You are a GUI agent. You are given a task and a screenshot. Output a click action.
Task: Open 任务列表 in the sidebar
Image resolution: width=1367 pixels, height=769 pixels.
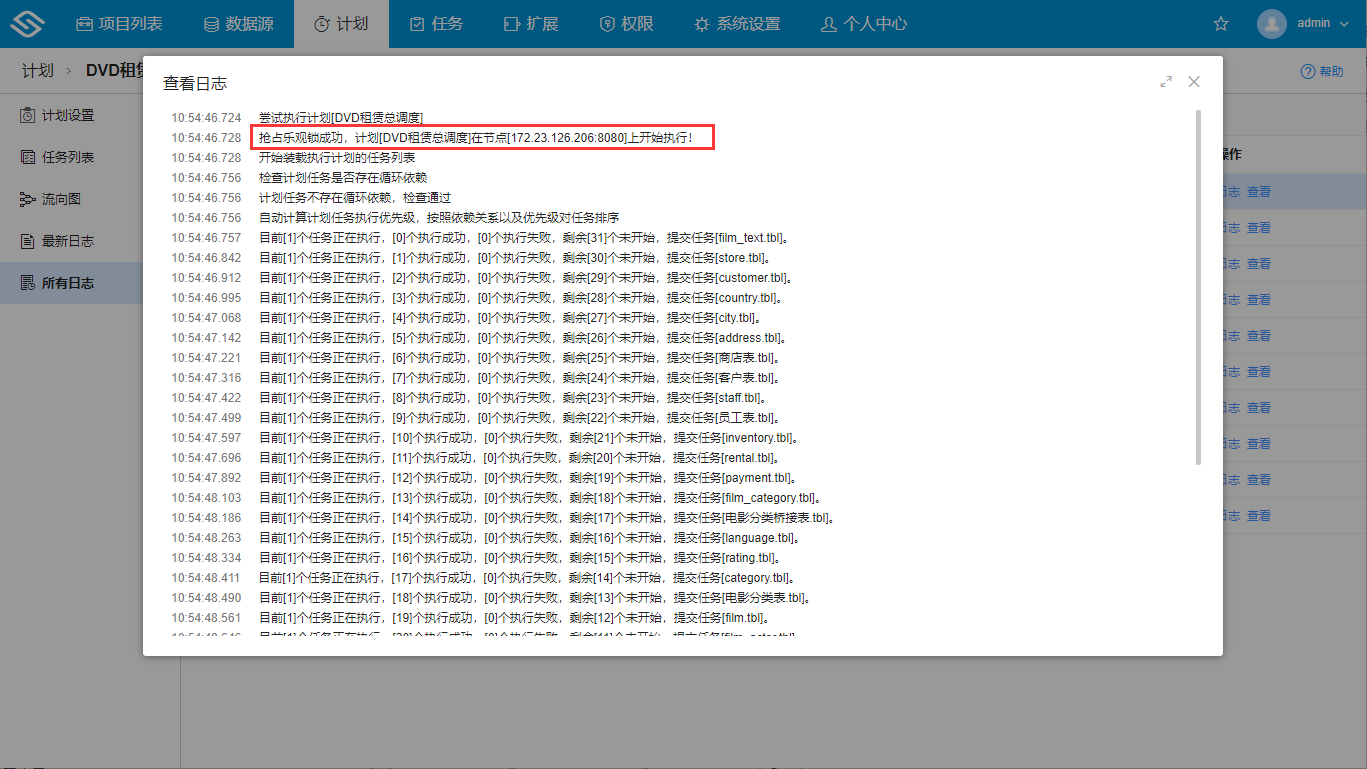pyautogui.click(x=67, y=157)
